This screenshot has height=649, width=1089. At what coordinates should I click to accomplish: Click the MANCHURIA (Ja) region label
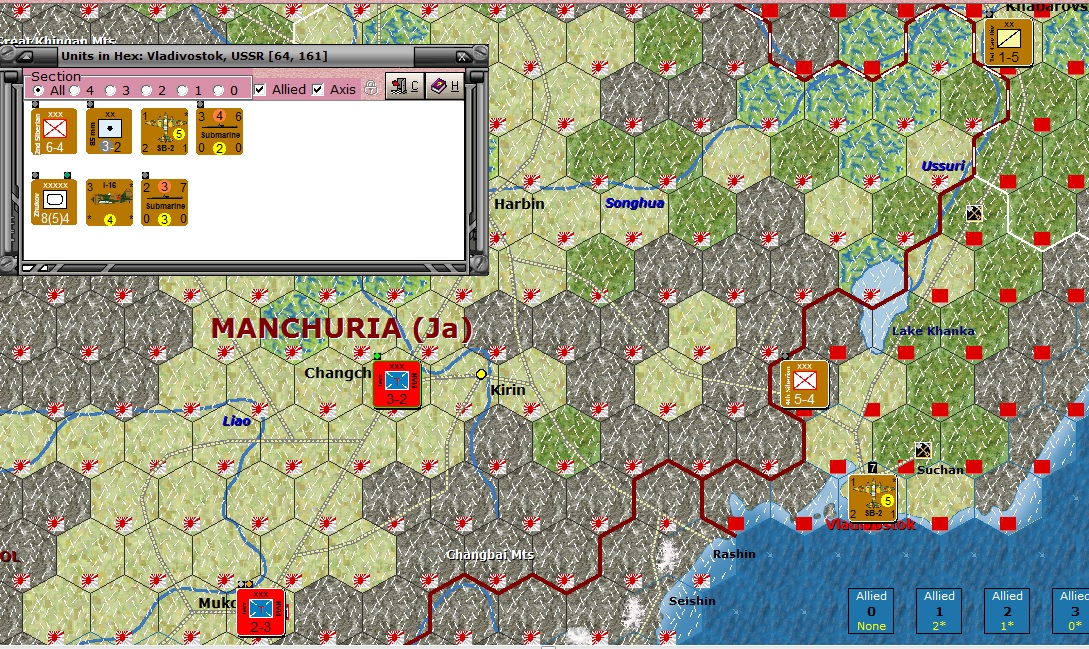point(342,329)
